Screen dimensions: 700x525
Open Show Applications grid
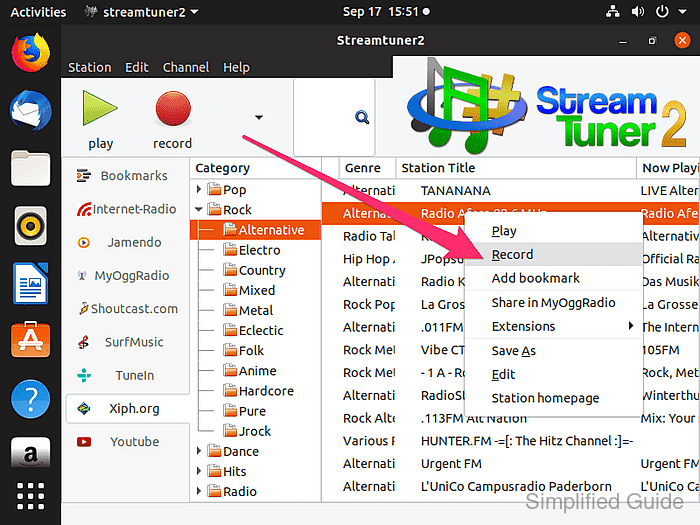point(30,496)
